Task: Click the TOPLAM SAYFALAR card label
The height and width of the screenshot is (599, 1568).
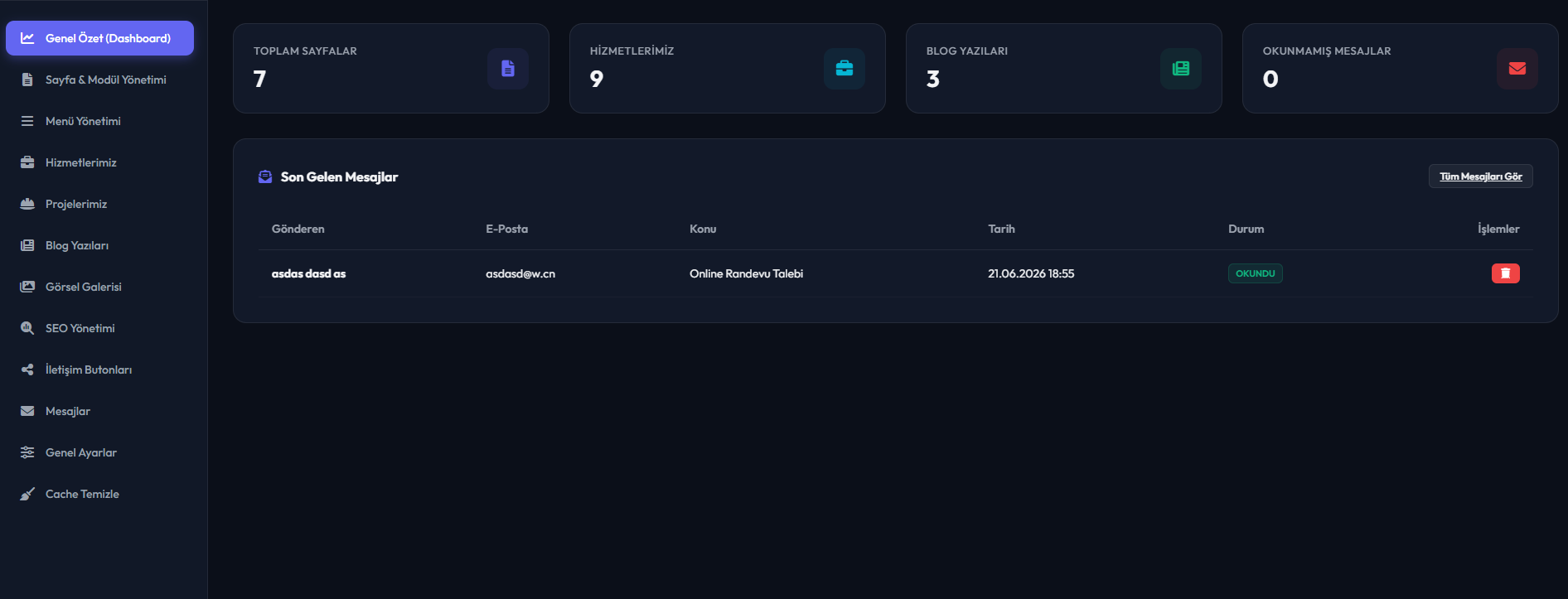Action: point(305,51)
